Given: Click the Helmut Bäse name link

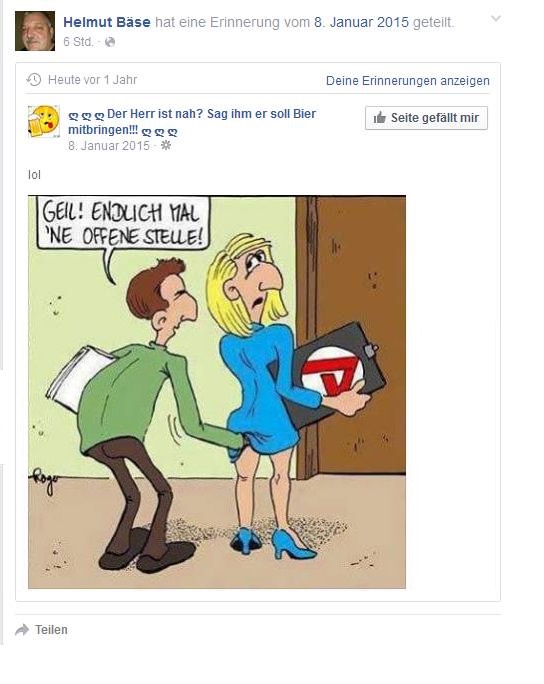Looking at the screenshot, I should point(107,22).
